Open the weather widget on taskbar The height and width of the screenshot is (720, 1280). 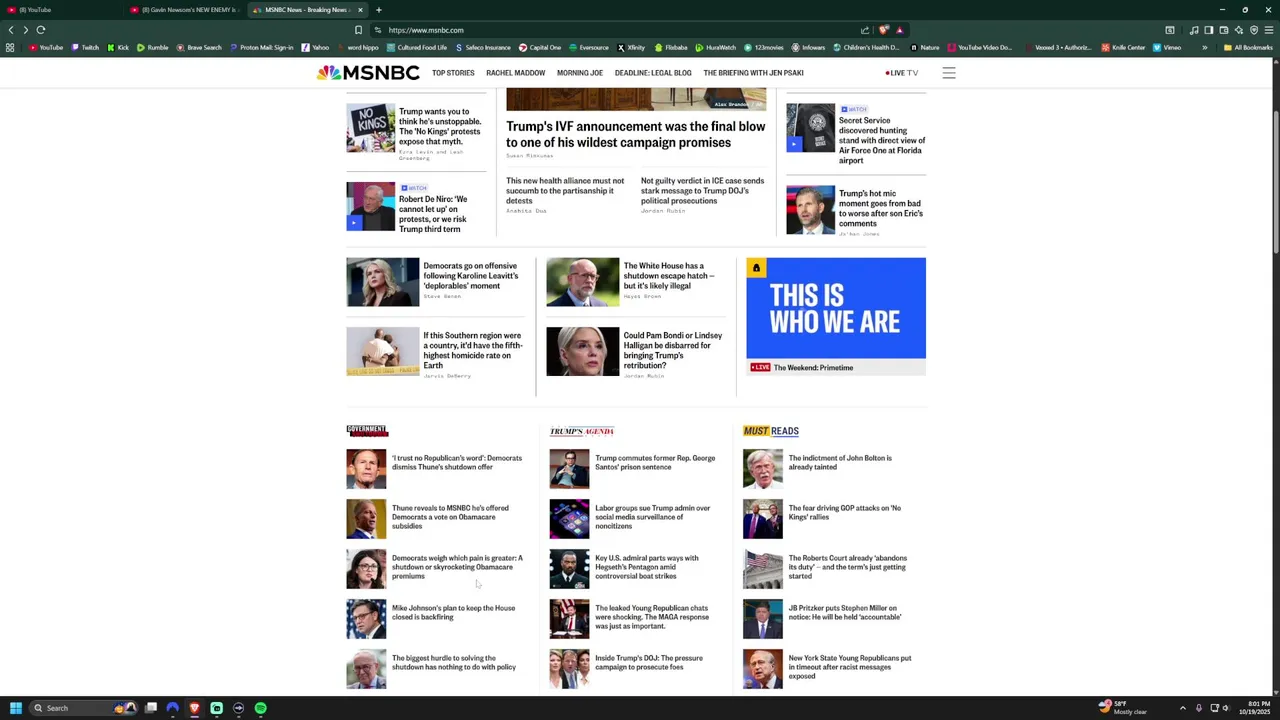tap(1122, 708)
